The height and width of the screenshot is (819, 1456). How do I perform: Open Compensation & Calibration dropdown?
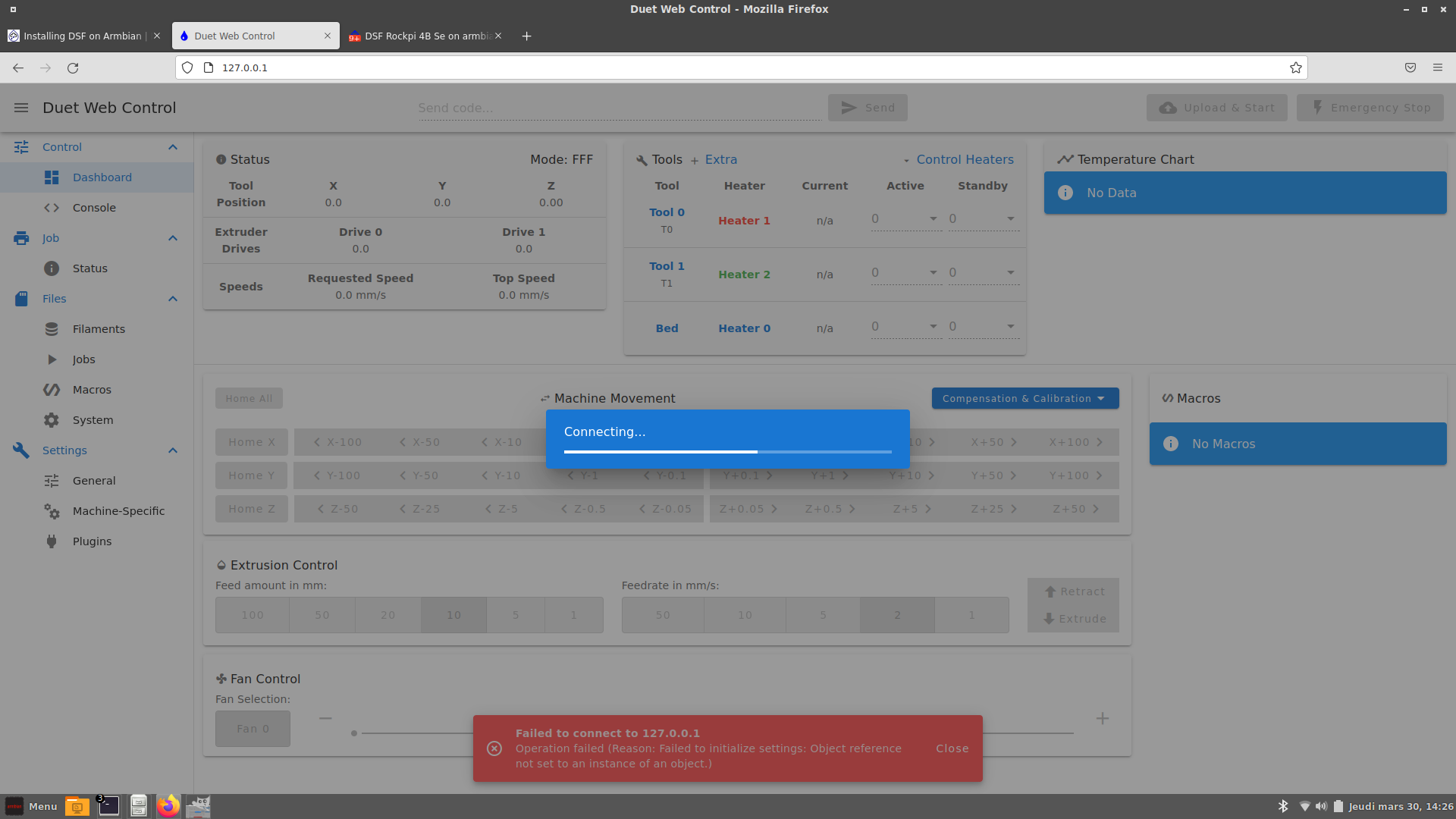(x=1025, y=398)
